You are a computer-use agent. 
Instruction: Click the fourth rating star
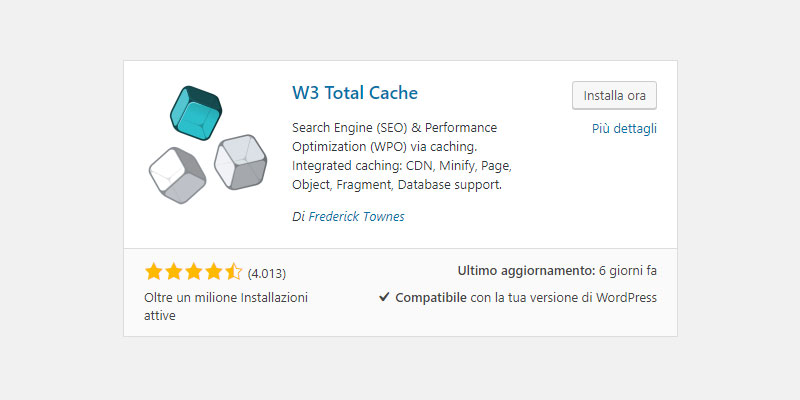click(x=213, y=272)
